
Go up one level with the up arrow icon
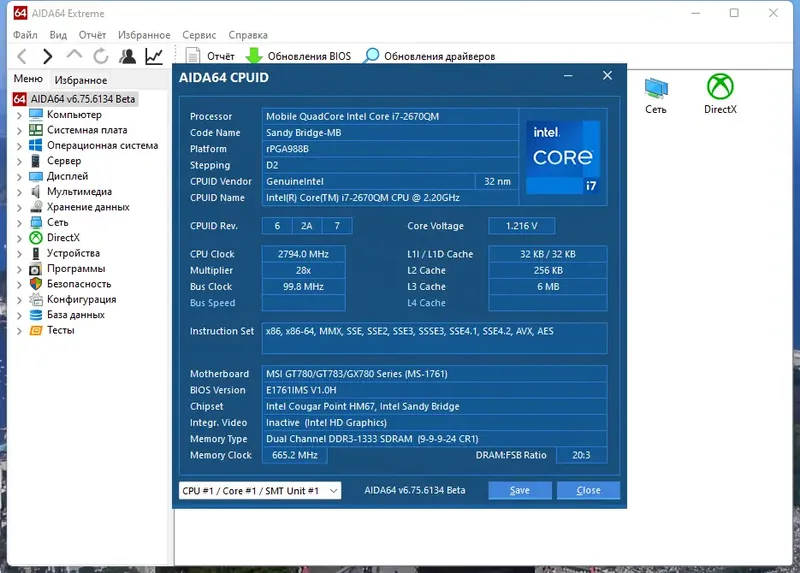click(74, 55)
